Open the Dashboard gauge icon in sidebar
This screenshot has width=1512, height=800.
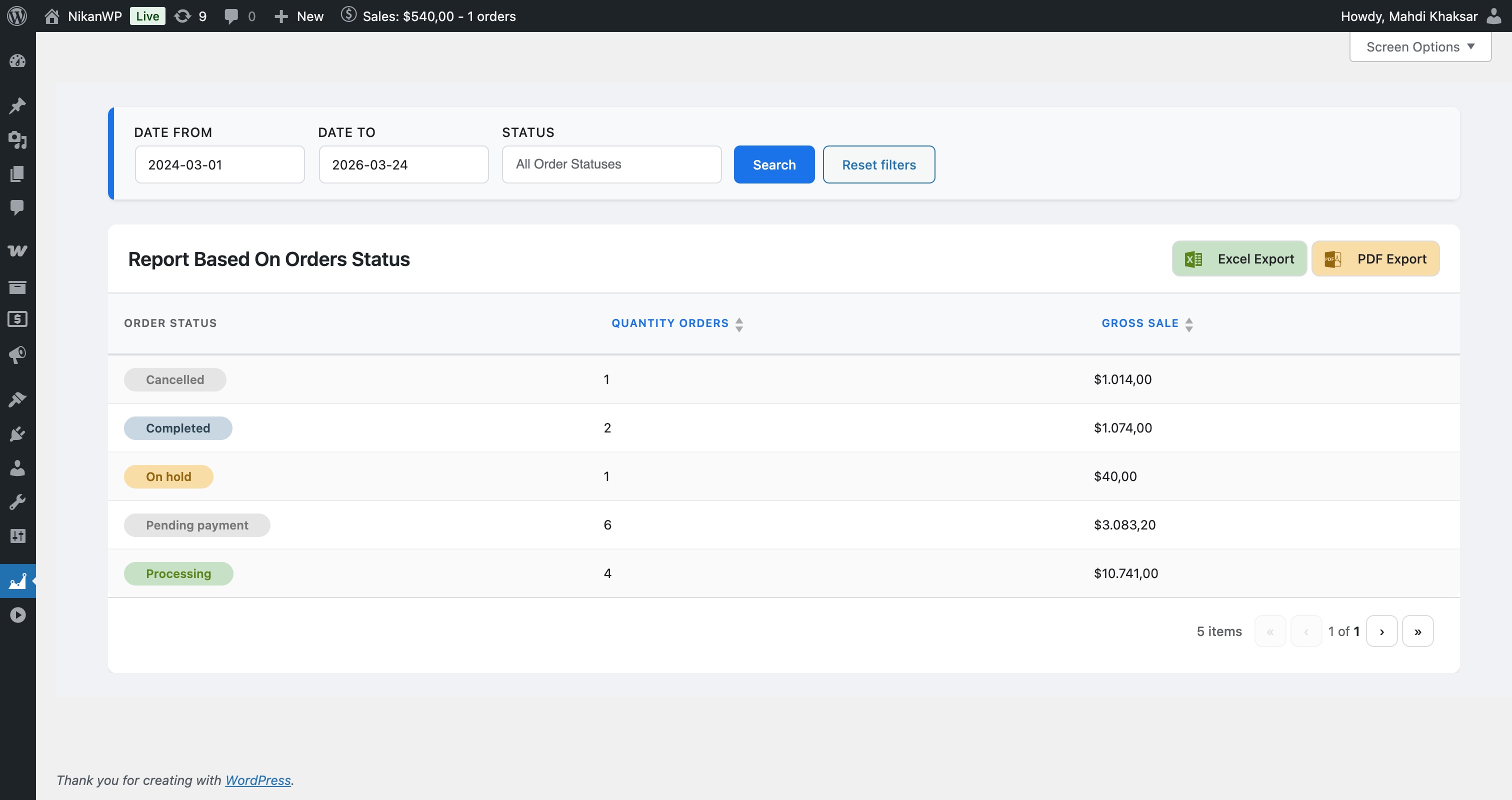pos(17,61)
